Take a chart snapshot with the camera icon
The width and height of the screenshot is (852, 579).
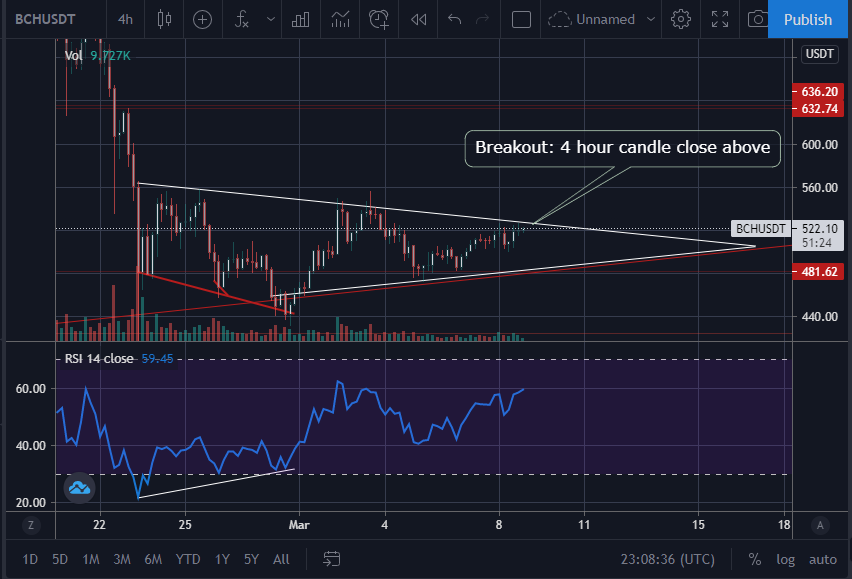pyautogui.click(x=757, y=20)
